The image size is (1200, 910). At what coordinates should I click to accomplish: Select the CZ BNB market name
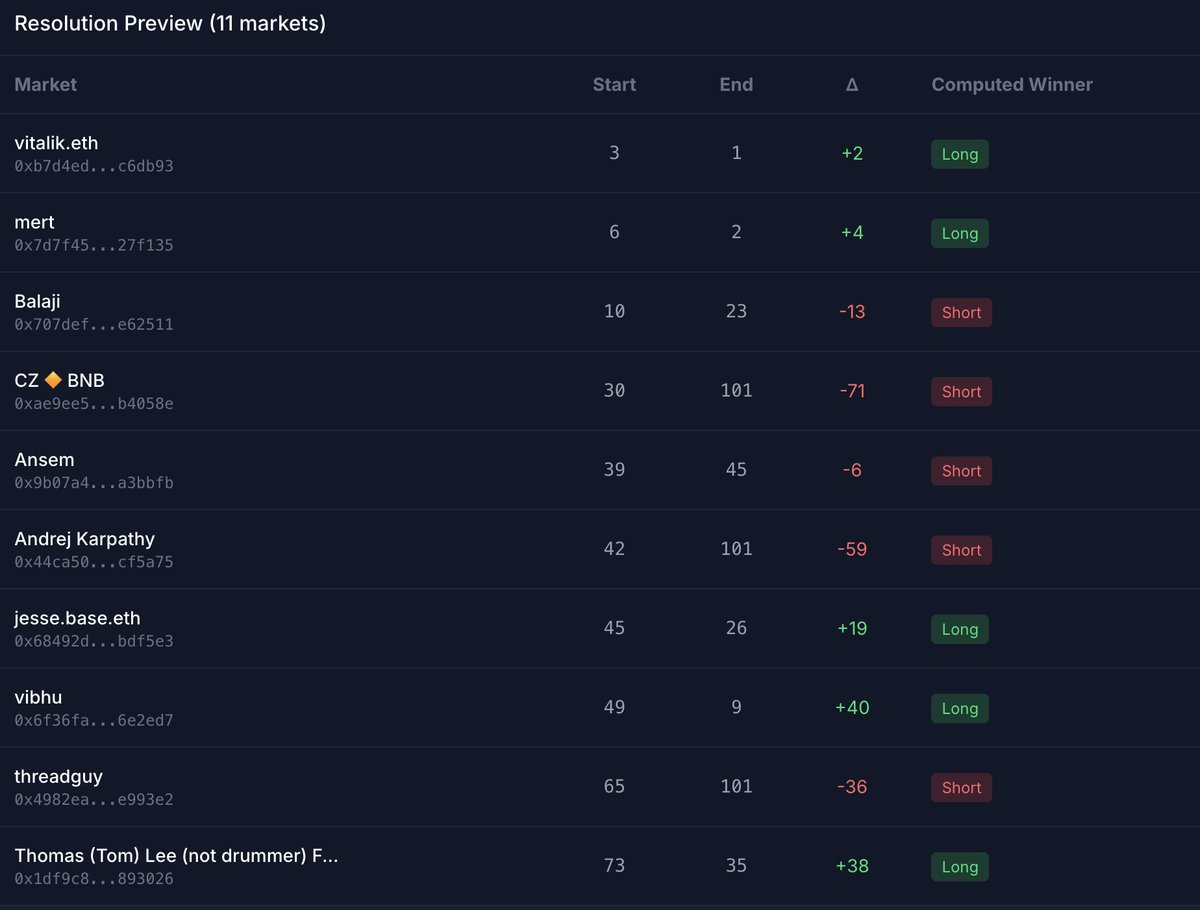59,380
